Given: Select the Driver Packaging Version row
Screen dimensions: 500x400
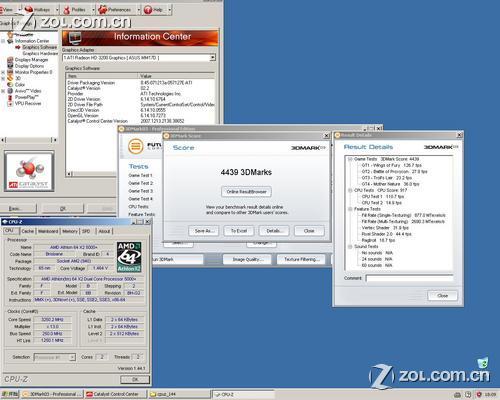Looking at the screenshot, I should point(140,83).
